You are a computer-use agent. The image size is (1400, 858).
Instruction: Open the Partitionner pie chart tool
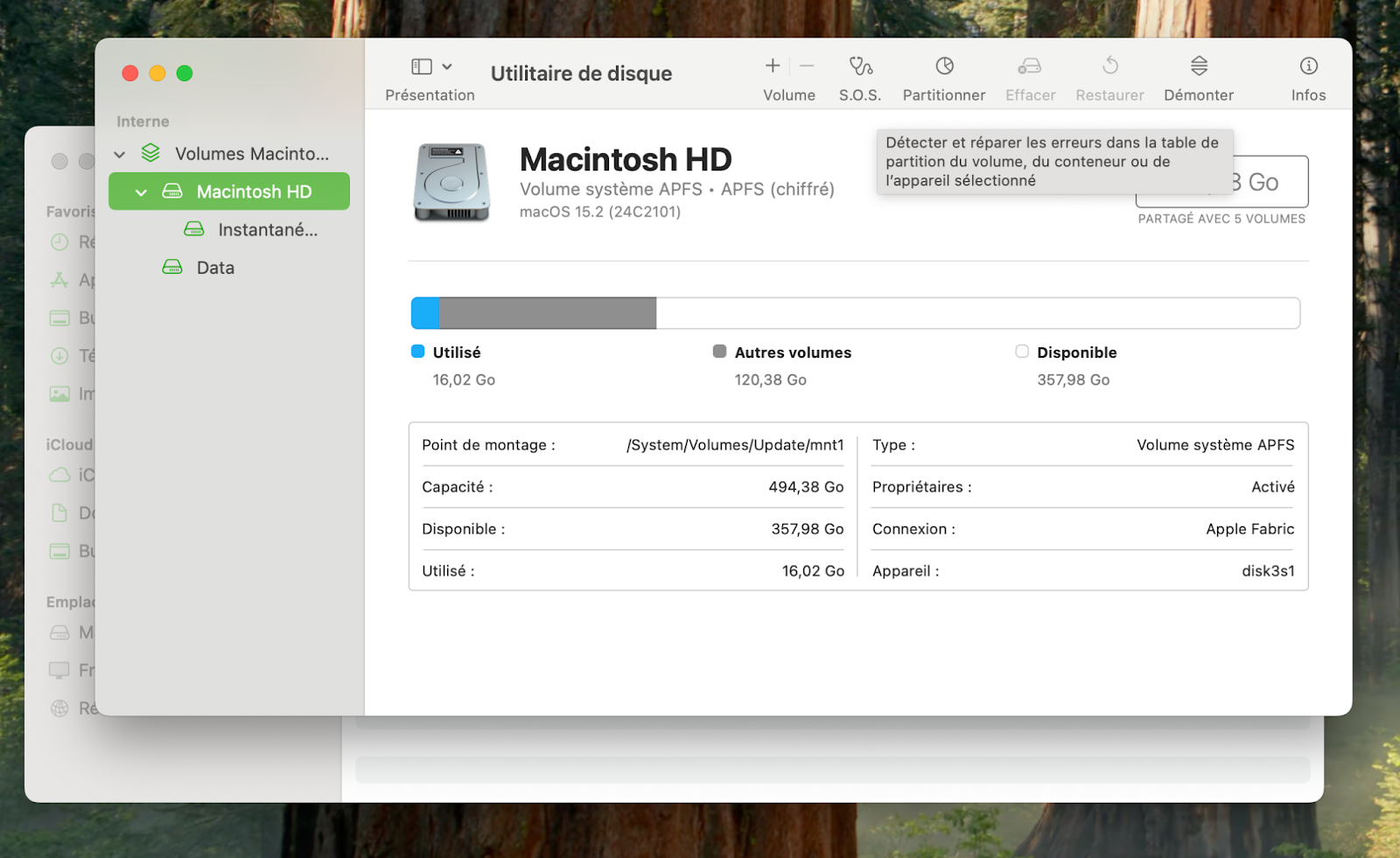click(943, 66)
